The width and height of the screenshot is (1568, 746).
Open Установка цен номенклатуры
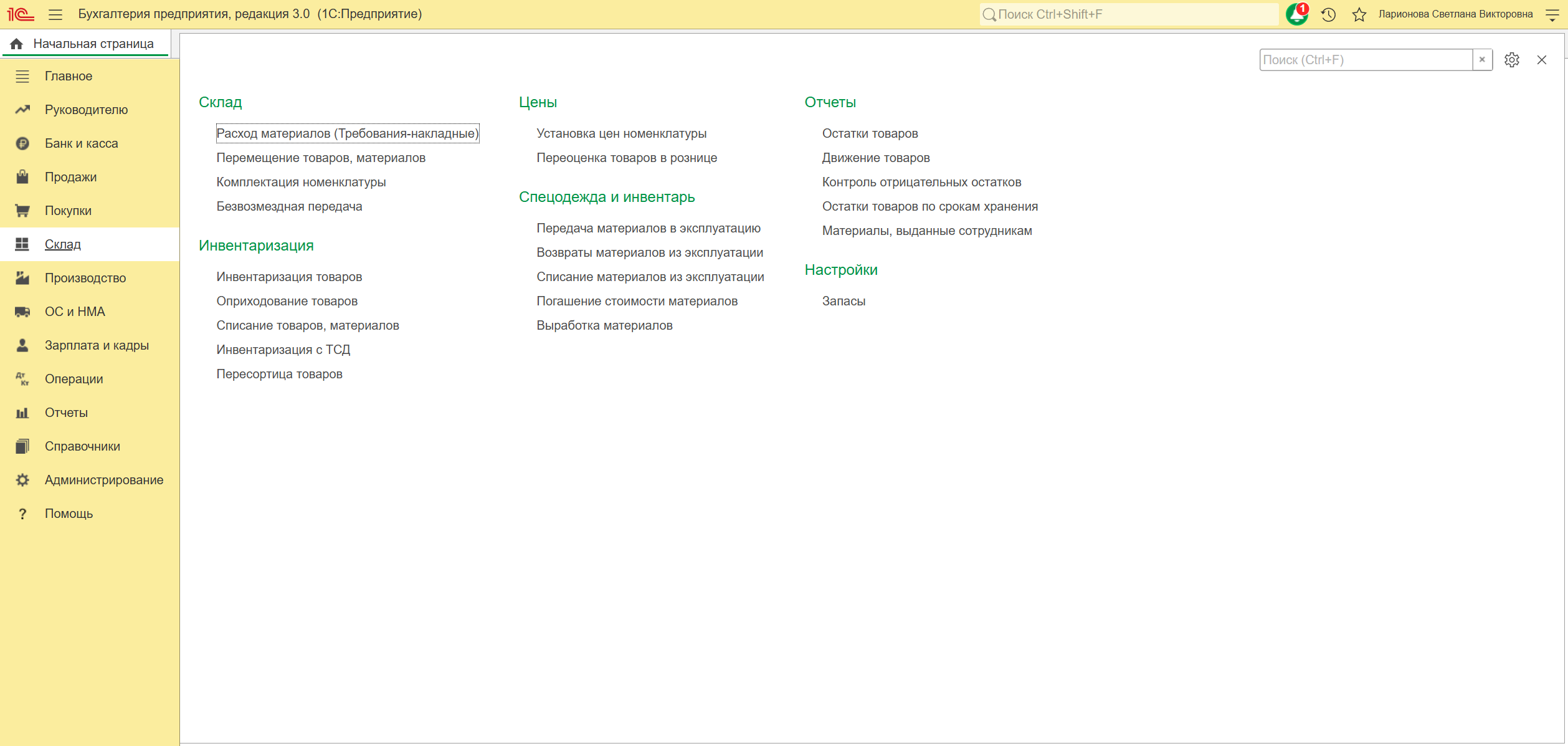point(621,133)
